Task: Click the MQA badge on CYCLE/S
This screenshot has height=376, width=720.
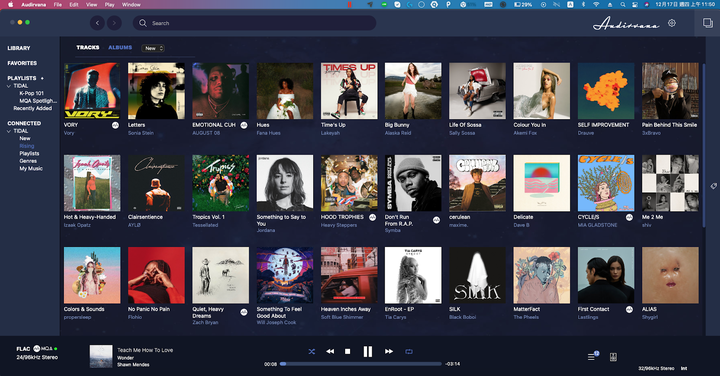Action: tap(629, 217)
